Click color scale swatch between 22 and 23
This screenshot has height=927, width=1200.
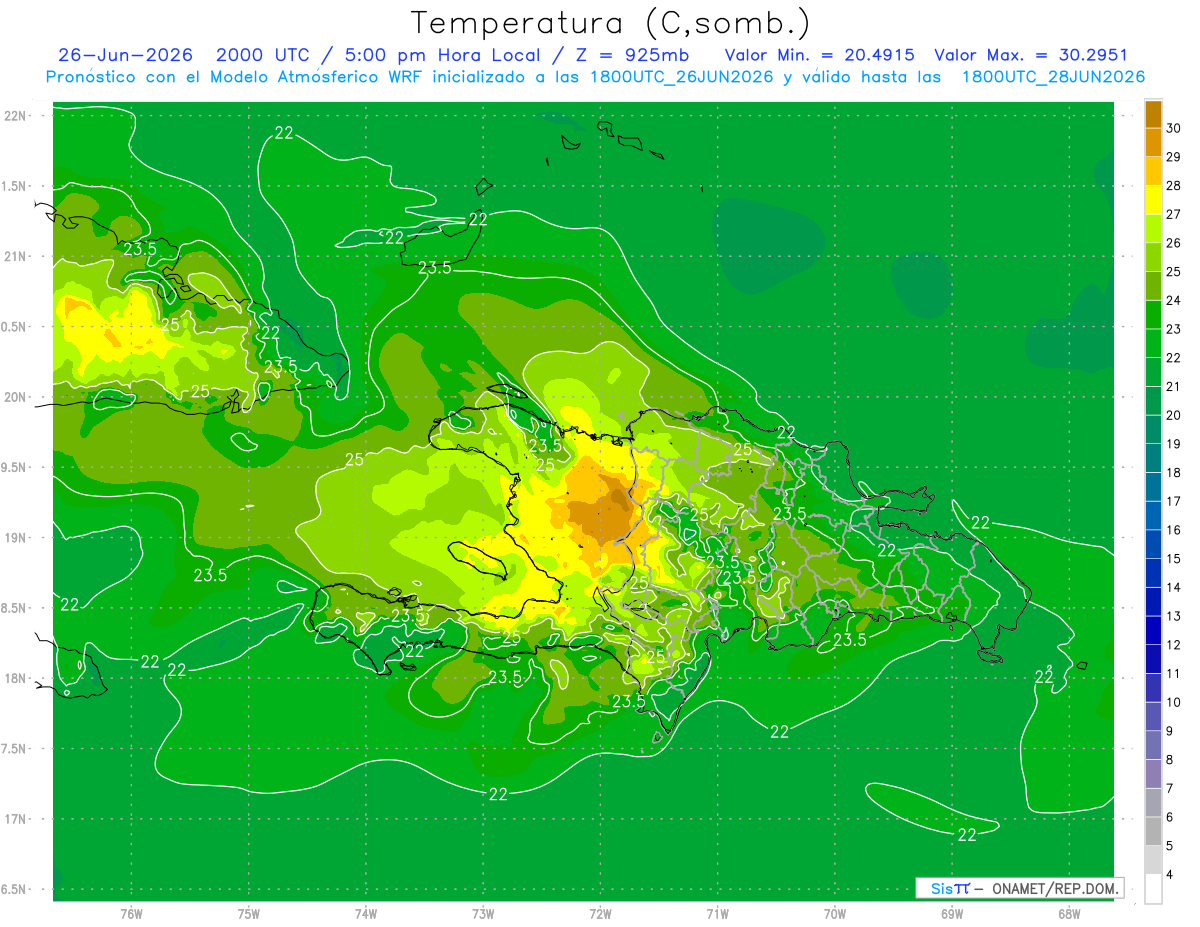click(x=1153, y=343)
